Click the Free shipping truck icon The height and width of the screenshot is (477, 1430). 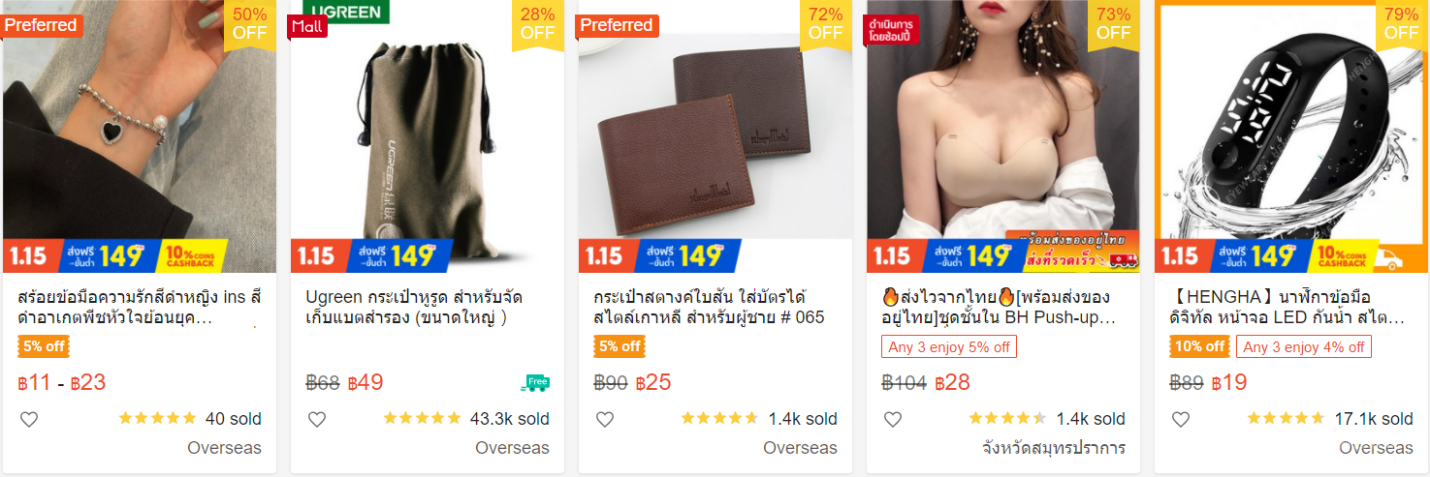pyautogui.click(x=535, y=382)
